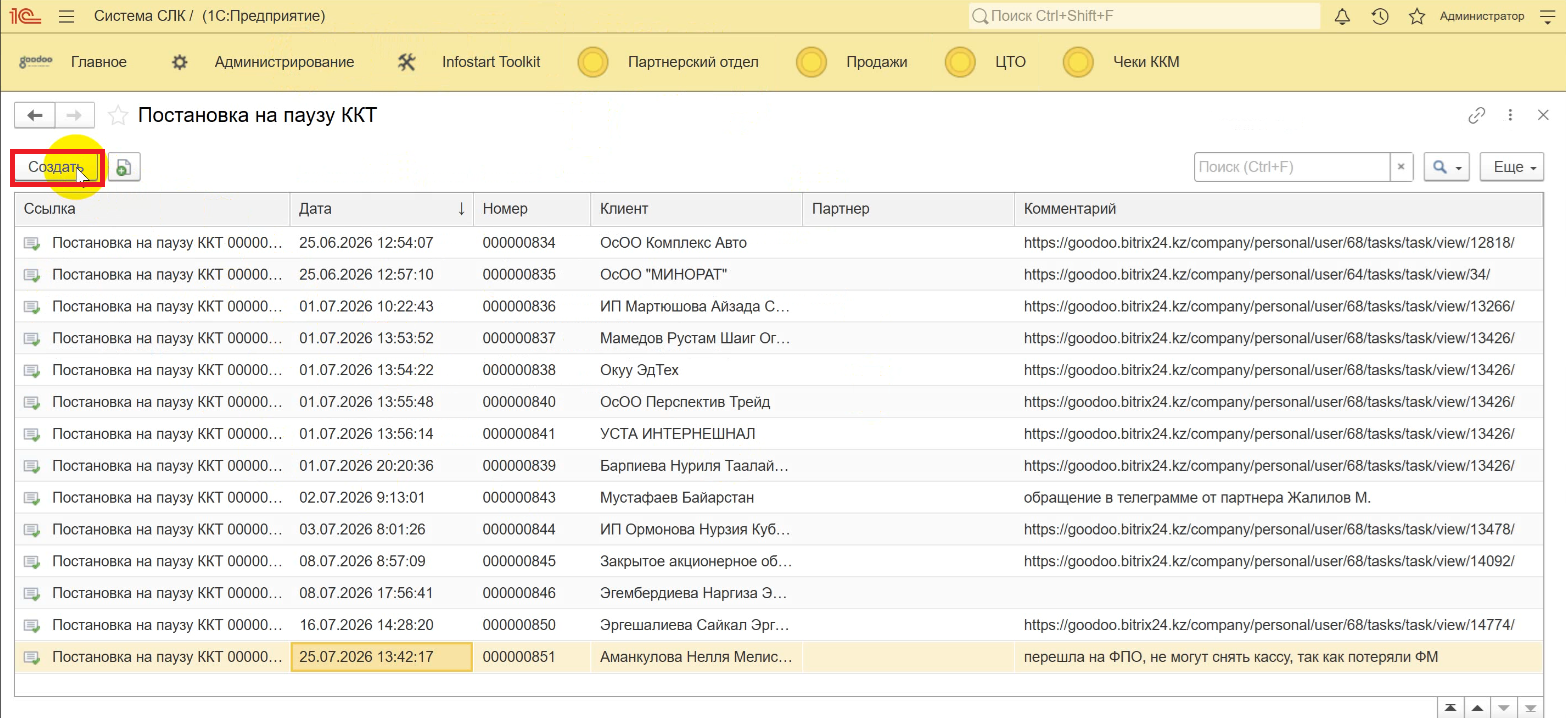Click the Продажи circle icon
The height and width of the screenshot is (718, 1566).
[811, 62]
